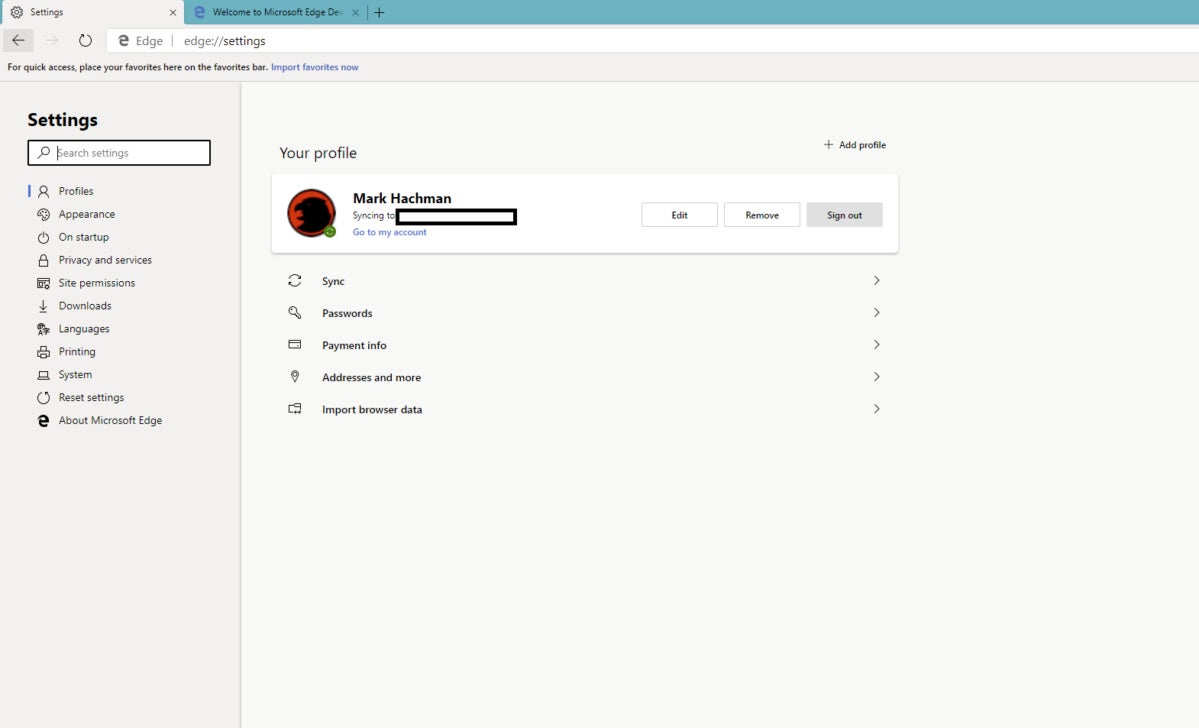Click the Sign out button
The image size is (1199, 728).
[844, 215]
